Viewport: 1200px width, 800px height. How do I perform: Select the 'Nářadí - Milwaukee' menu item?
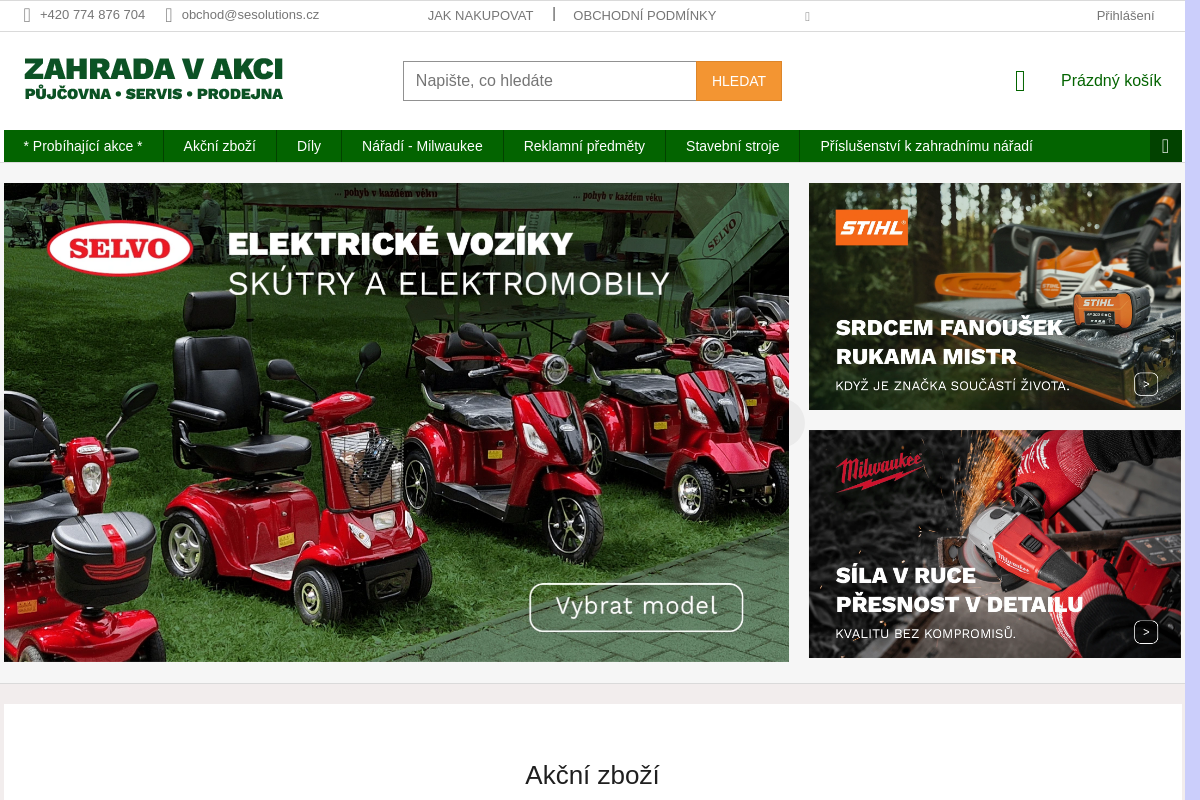(x=422, y=146)
